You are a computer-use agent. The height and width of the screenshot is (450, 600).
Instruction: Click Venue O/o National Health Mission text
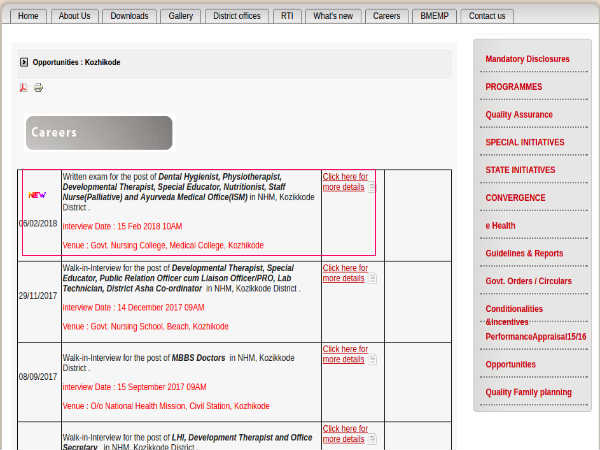166,406
